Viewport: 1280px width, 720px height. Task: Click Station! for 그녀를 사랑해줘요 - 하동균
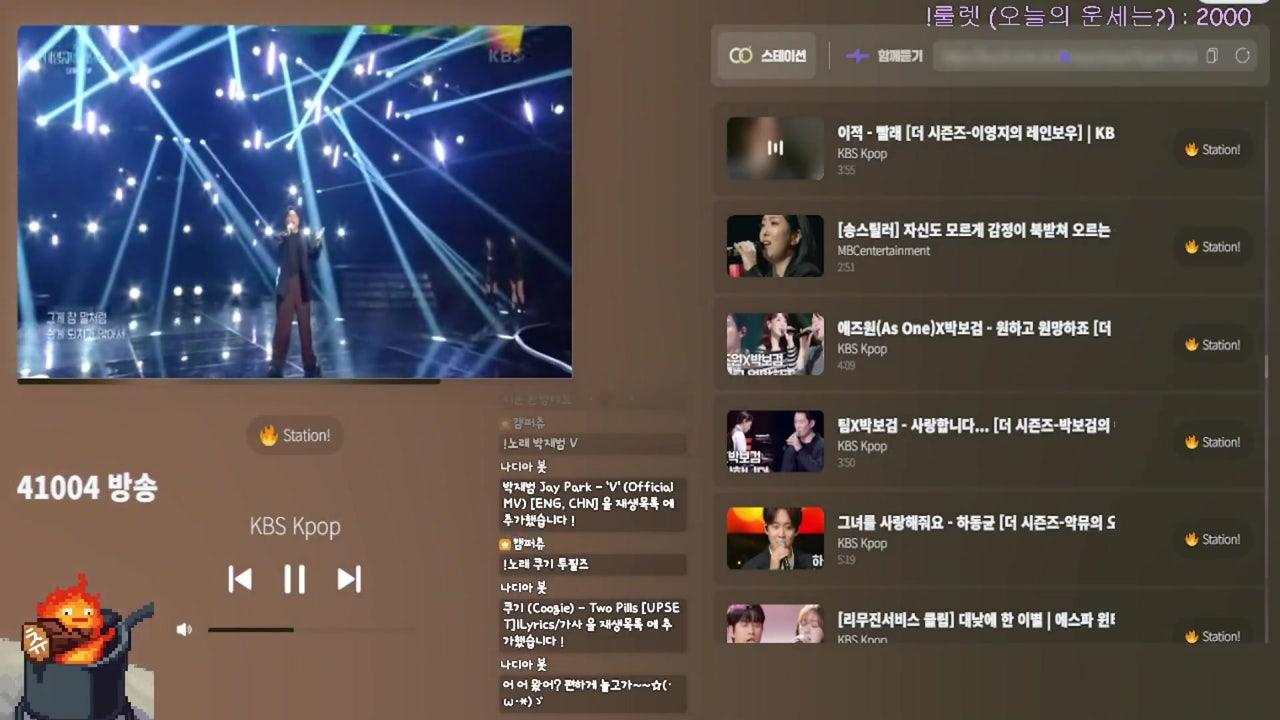[x=1212, y=538]
